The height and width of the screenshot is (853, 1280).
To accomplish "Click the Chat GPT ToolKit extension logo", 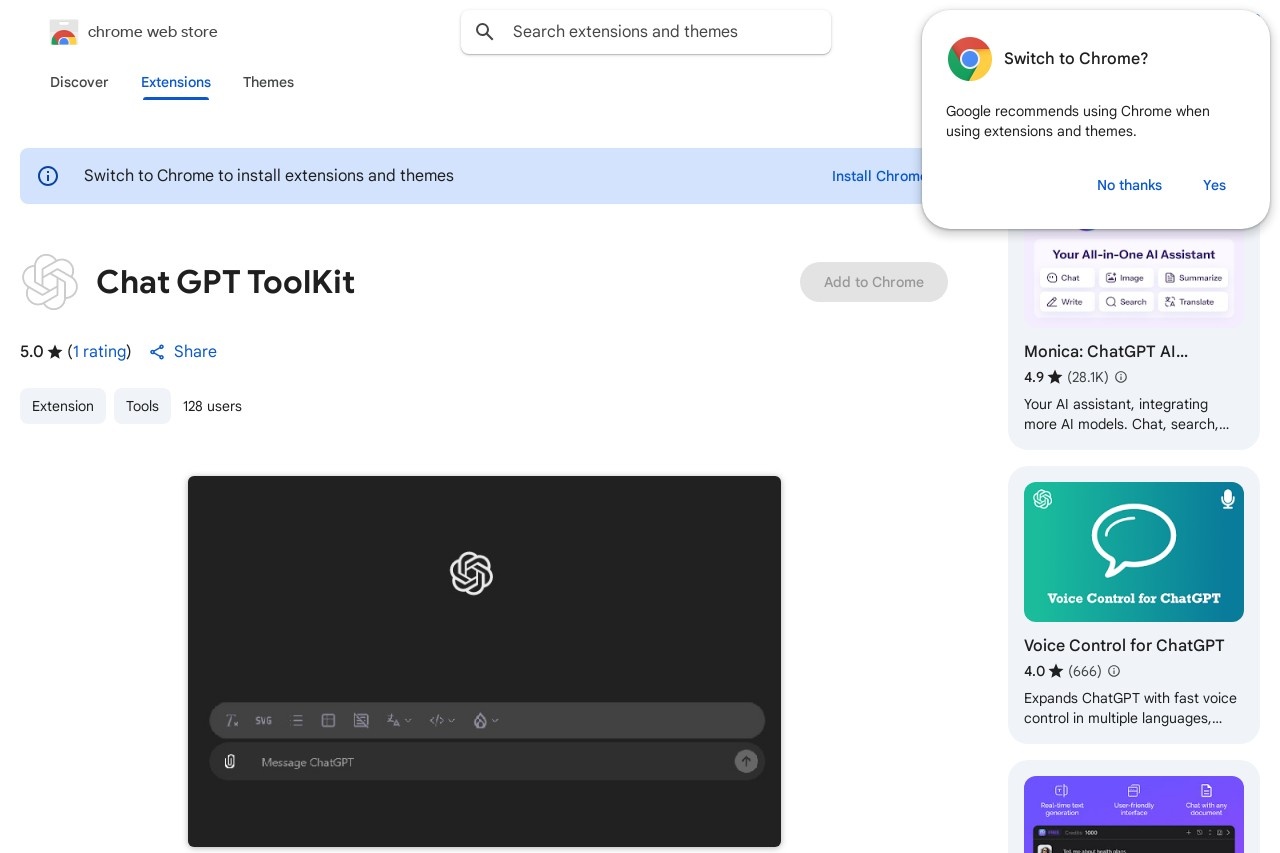I will coord(50,282).
